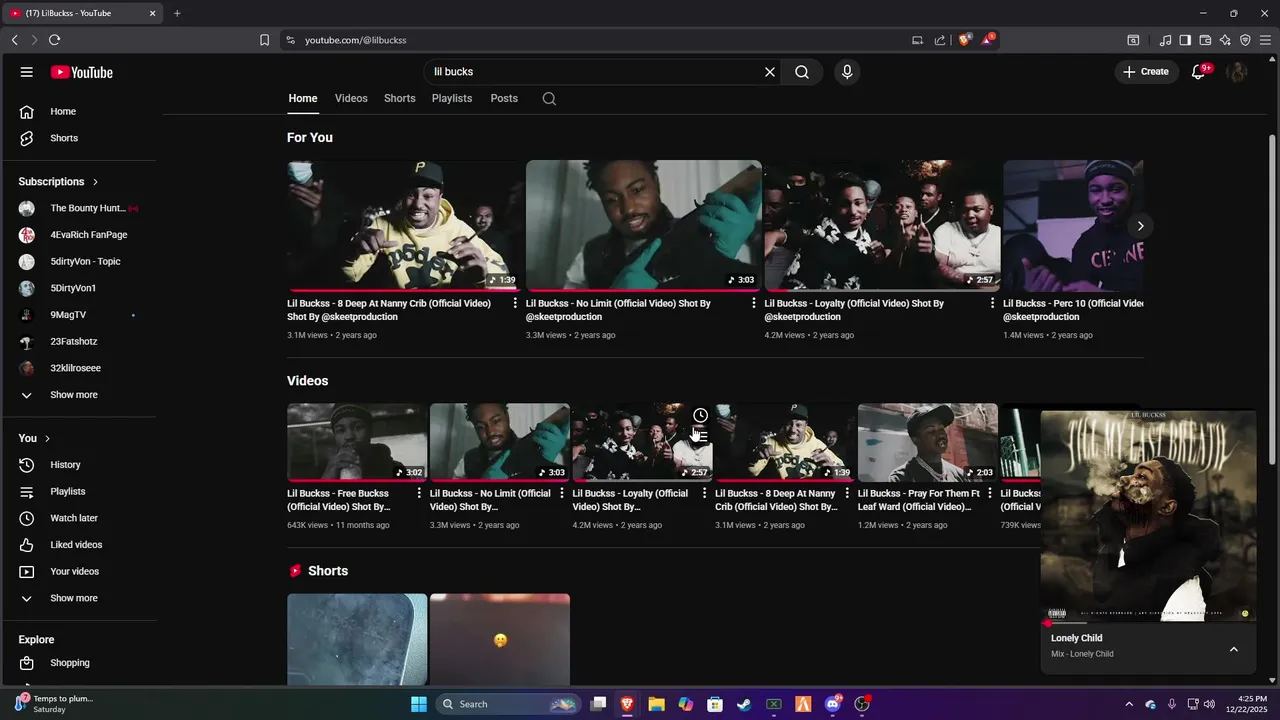Switch to the Posts channel tab
The width and height of the screenshot is (1280, 720).
click(504, 98)
